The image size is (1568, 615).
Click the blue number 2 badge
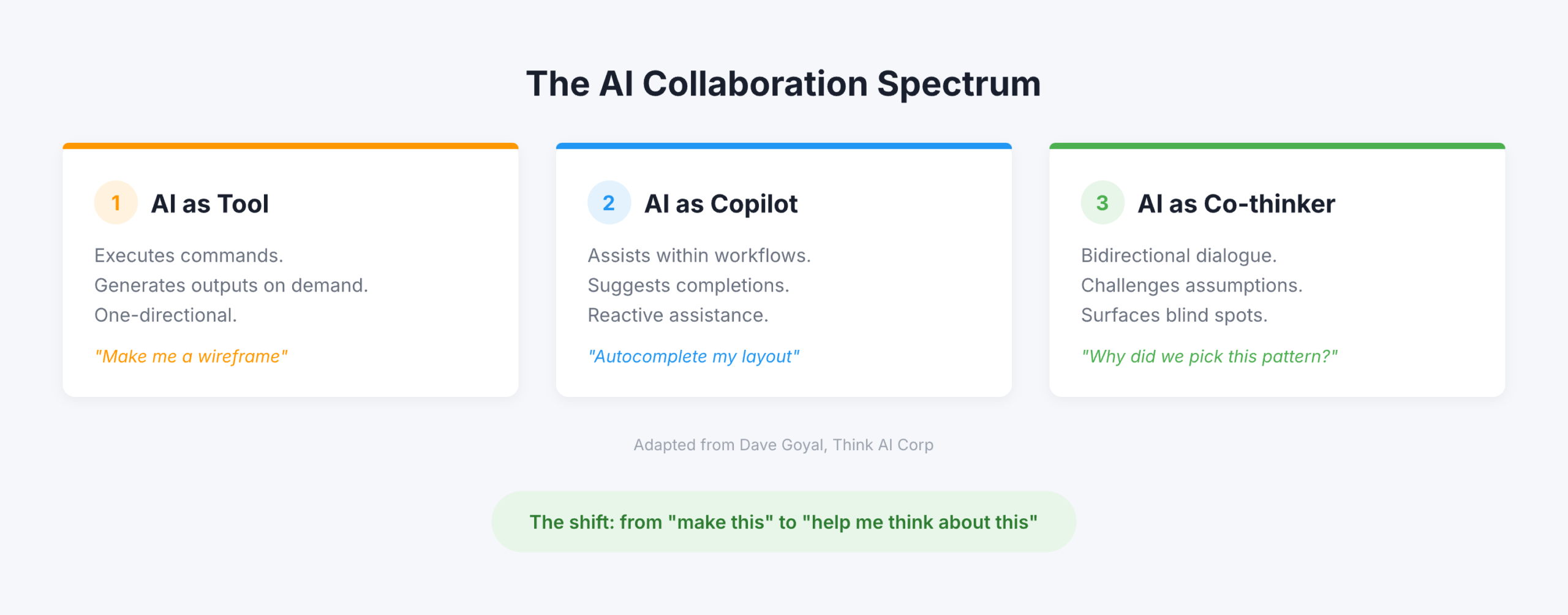point(609,203)
